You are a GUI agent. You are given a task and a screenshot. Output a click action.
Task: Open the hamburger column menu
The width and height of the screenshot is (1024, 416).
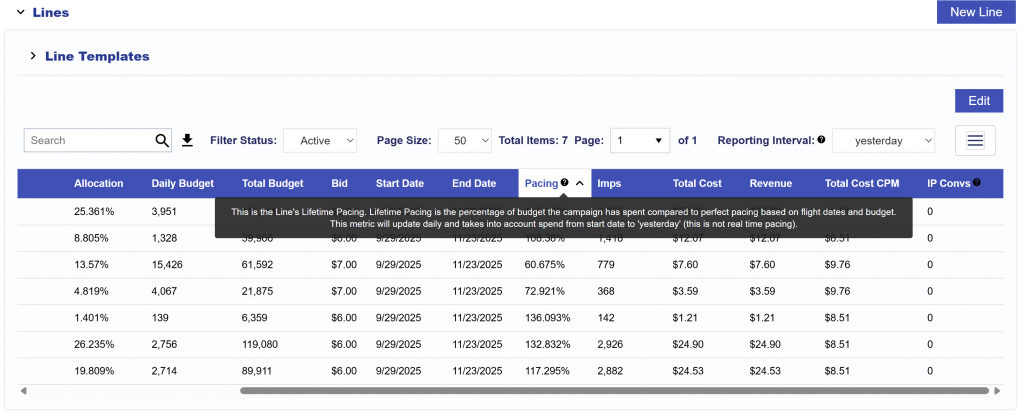click(974, 141)
